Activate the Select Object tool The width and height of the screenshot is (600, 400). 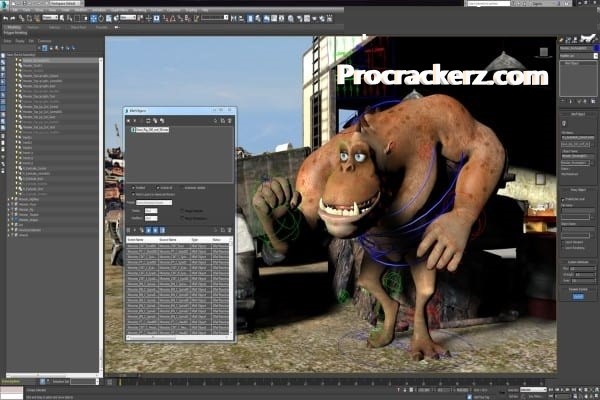click(62, 18)
